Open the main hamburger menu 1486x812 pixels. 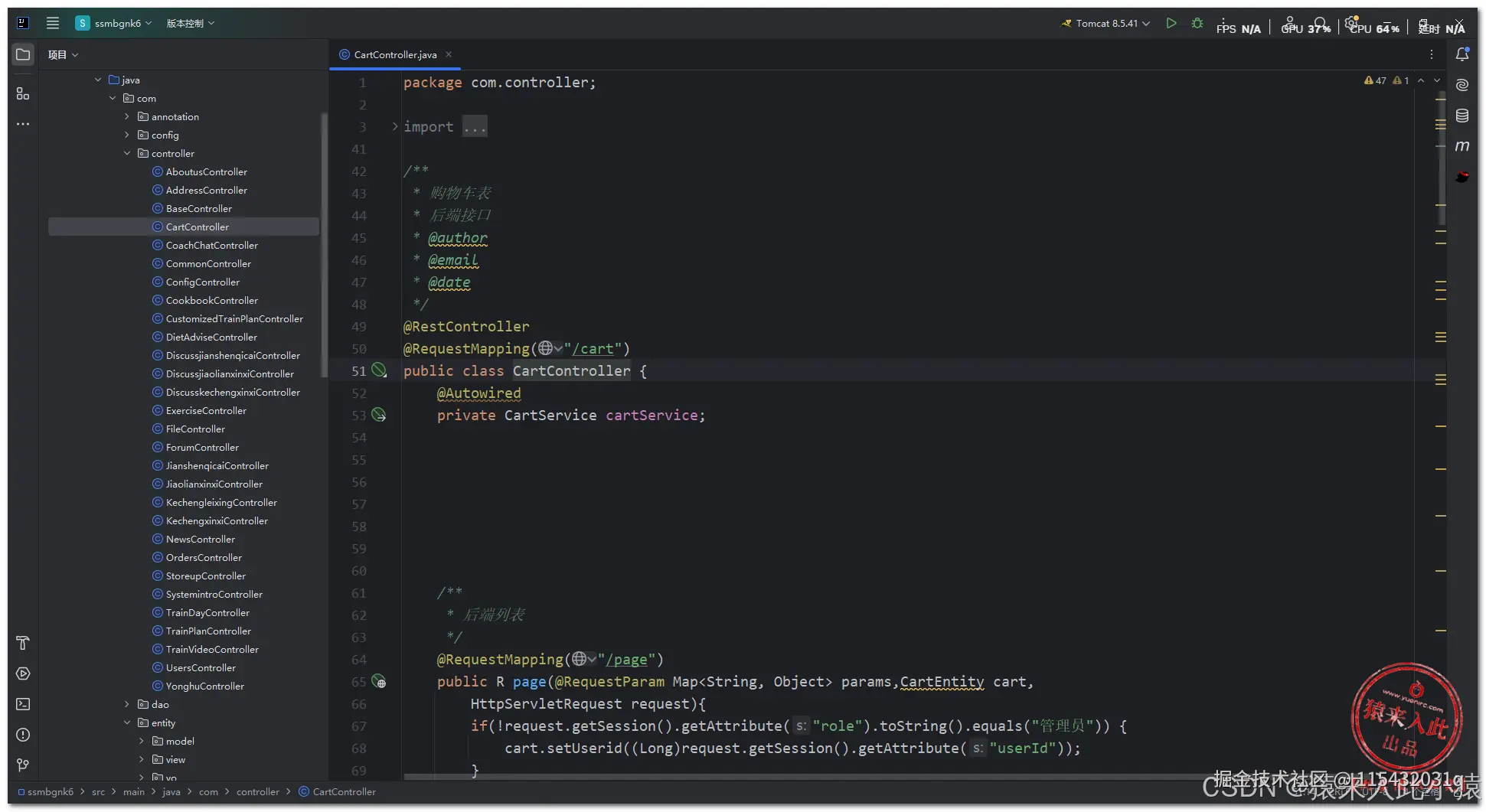[x=52, y=23]
